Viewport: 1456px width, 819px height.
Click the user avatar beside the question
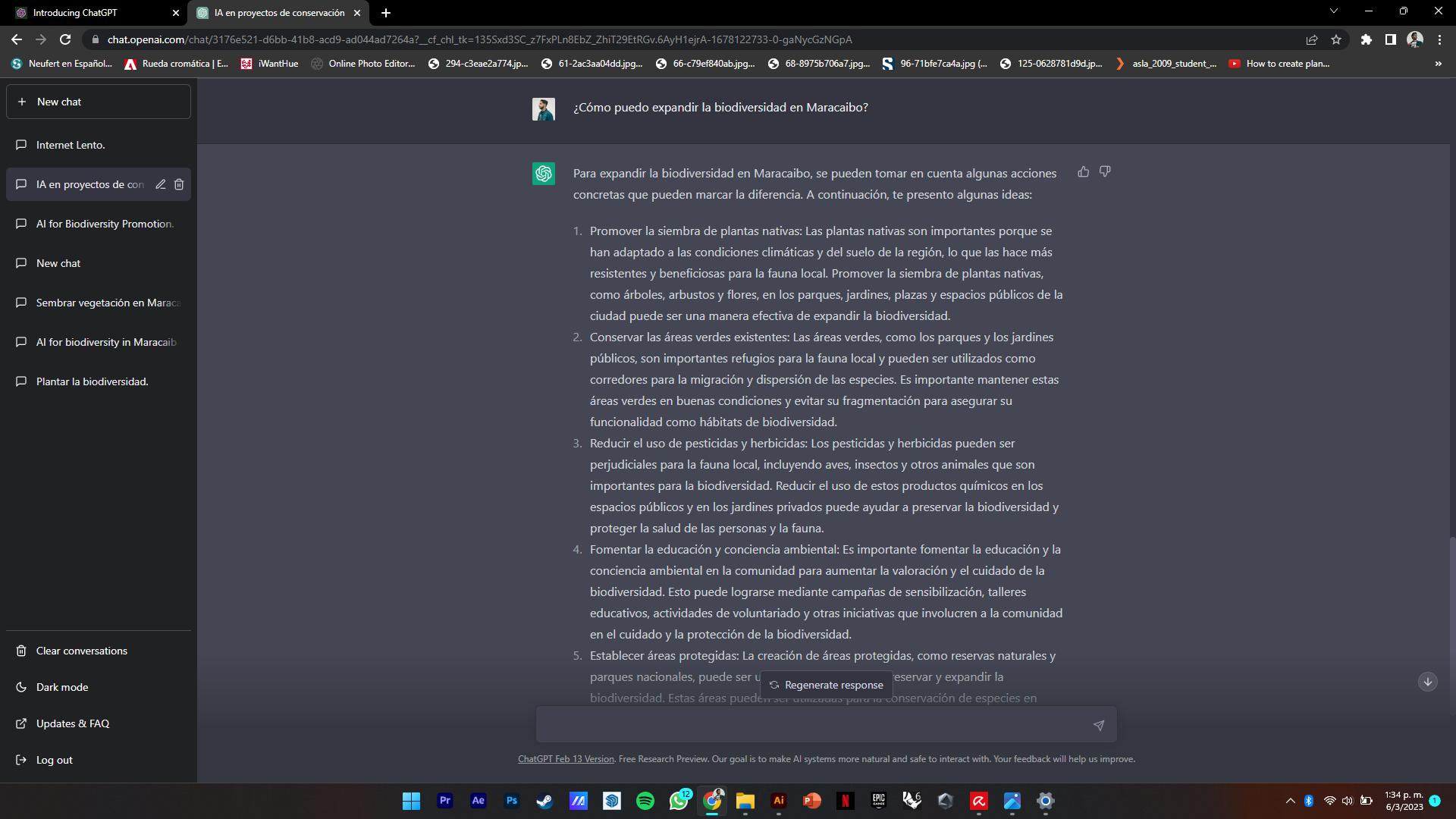(544, 109)
